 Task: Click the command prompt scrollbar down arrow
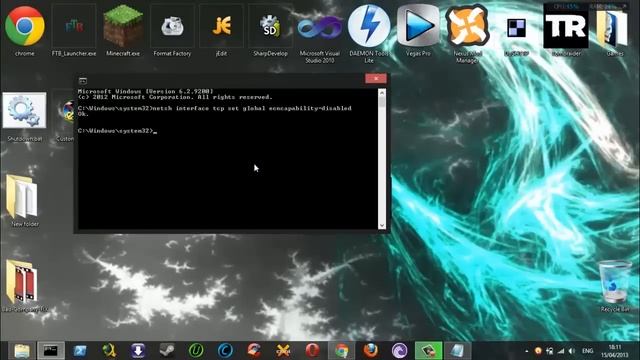[x=382, y=225]
